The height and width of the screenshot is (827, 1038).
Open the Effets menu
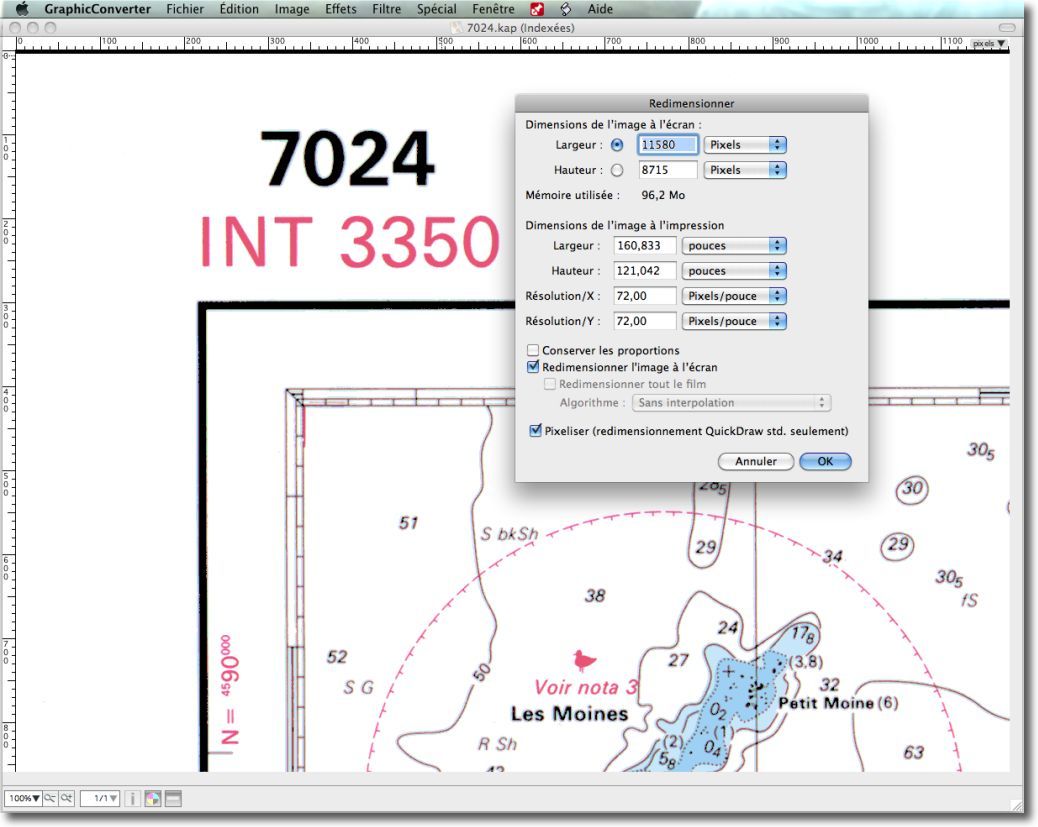pos(340,9)
